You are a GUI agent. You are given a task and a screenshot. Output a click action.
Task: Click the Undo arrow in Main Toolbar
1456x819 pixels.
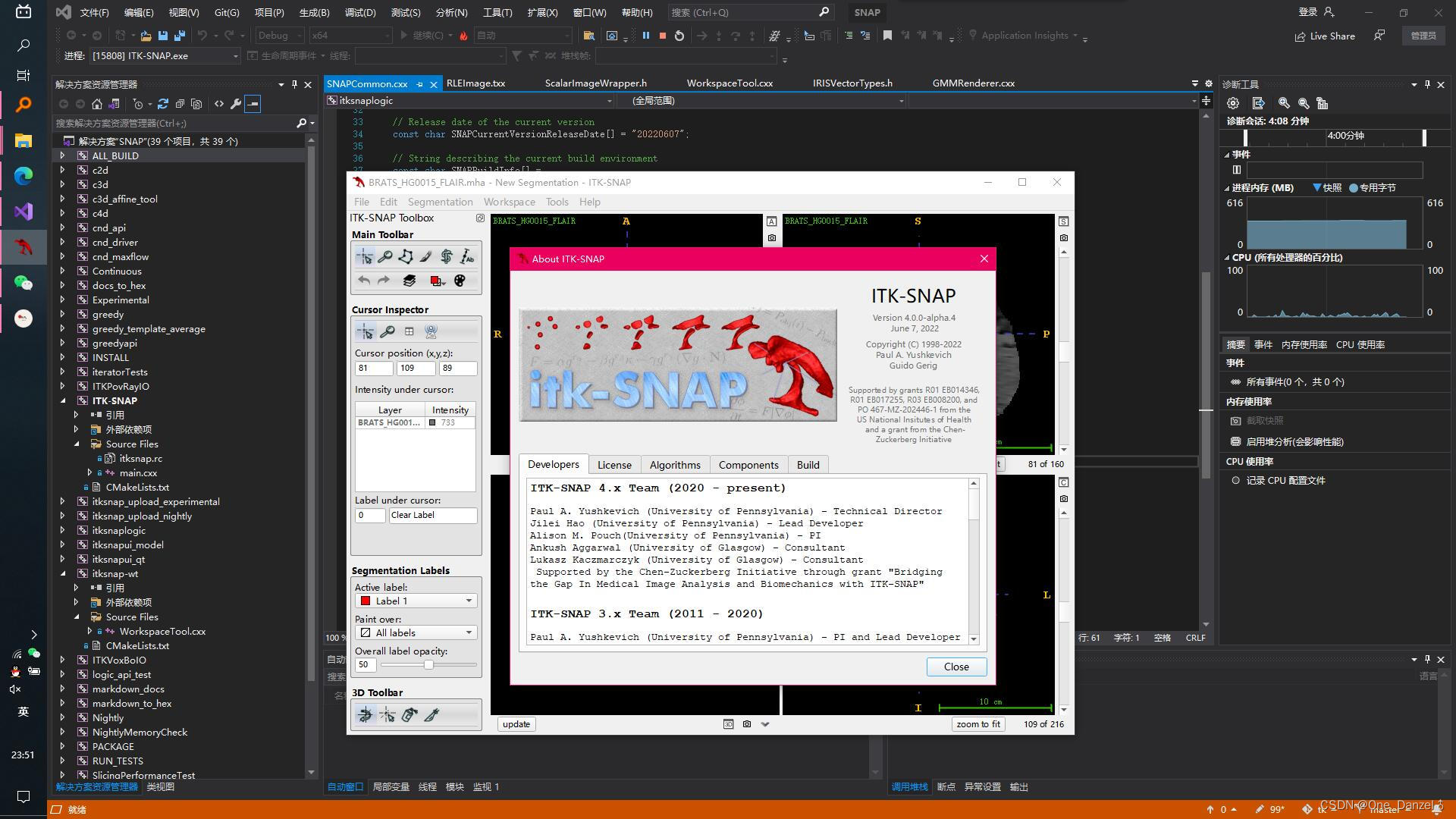[x=364, y=281]
